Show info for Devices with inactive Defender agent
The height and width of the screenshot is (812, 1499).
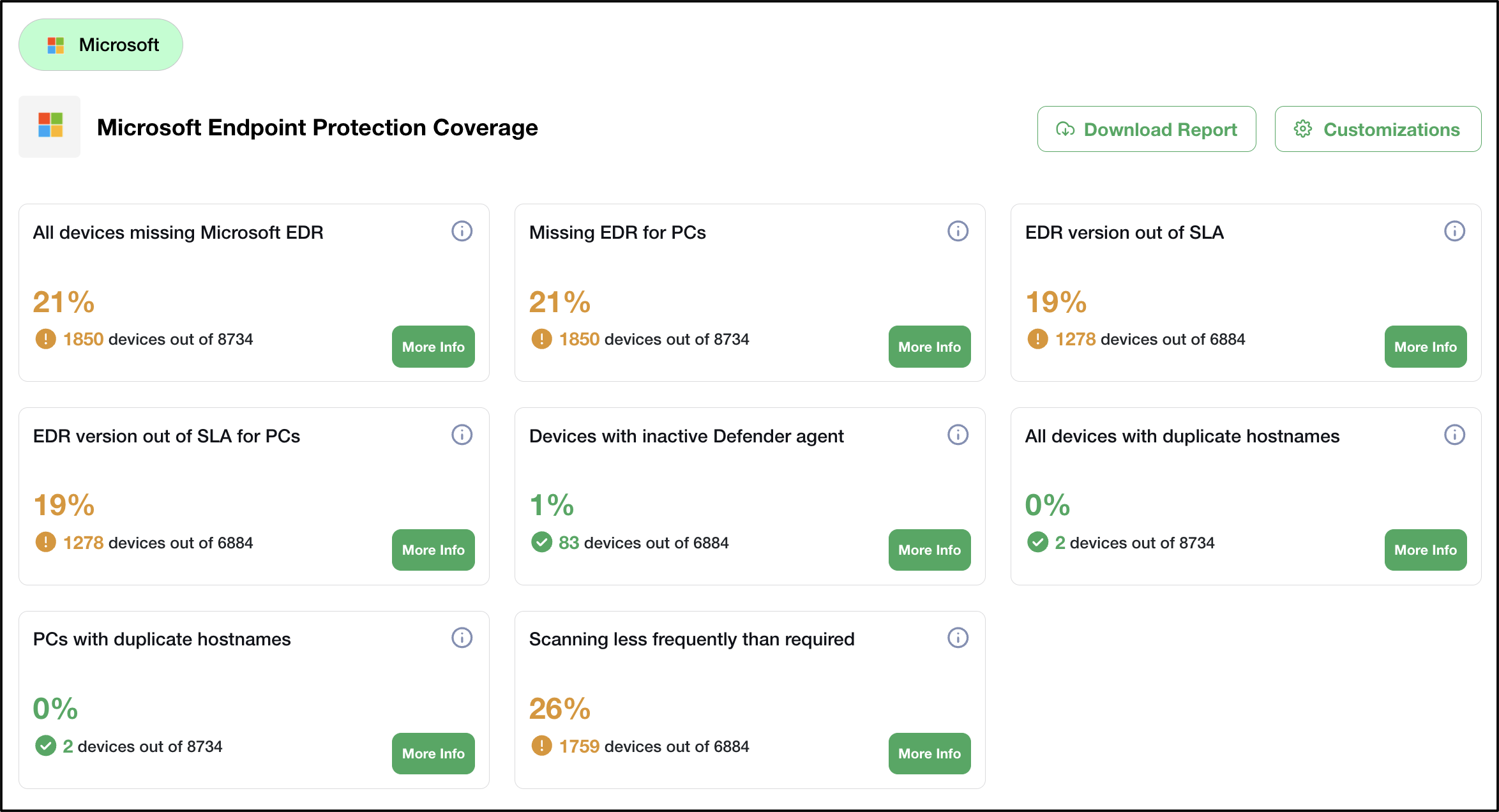click(958, 435)
